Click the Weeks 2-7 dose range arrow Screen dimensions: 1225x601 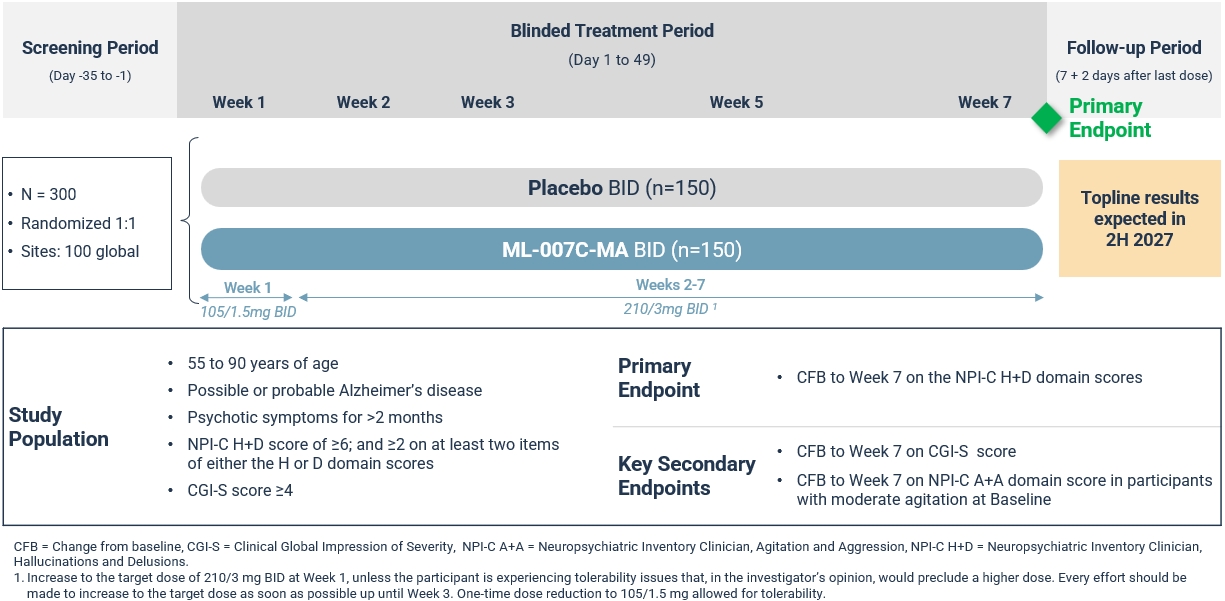(670, 298)
